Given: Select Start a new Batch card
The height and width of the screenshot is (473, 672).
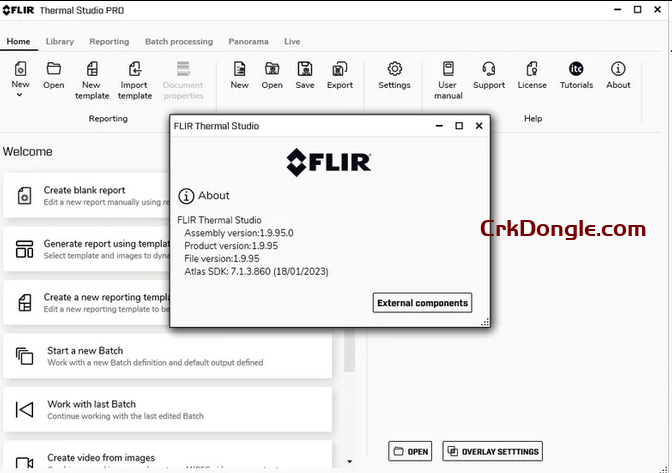Looking at the screenshot, I should coord(167,357).
